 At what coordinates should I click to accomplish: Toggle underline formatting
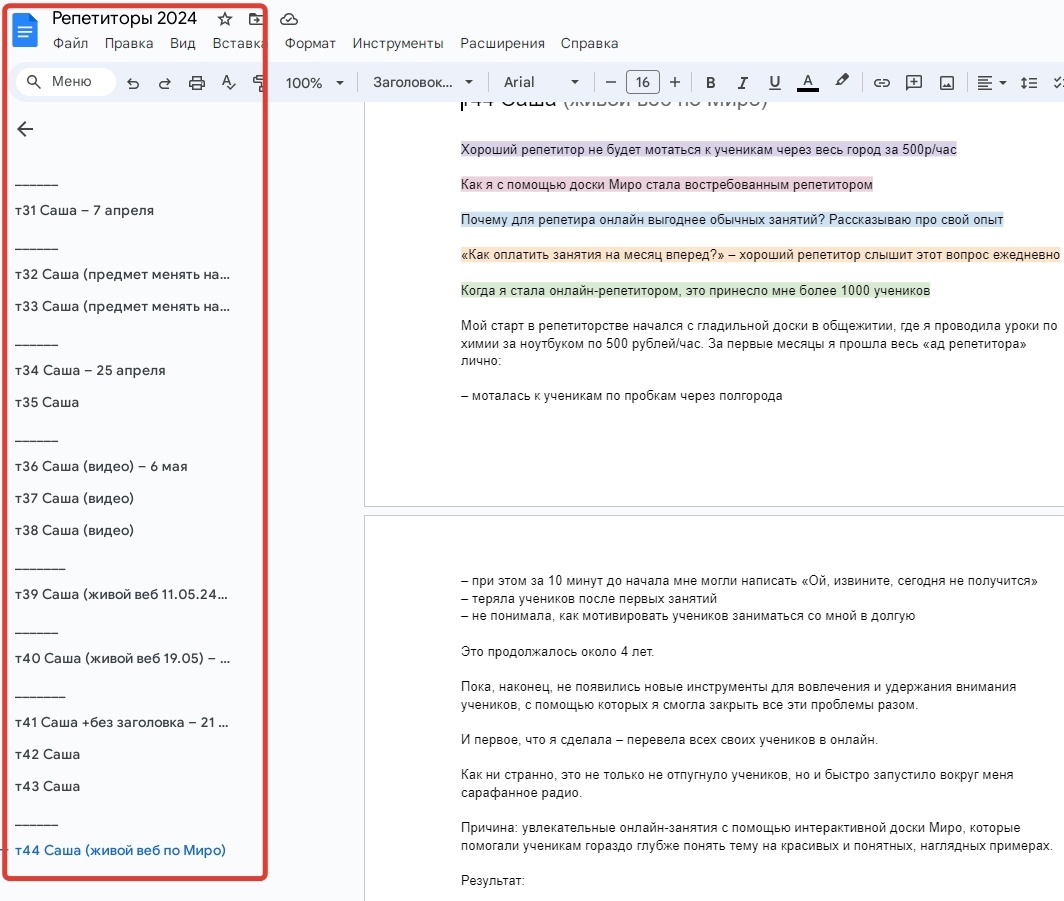coord(774,82)
